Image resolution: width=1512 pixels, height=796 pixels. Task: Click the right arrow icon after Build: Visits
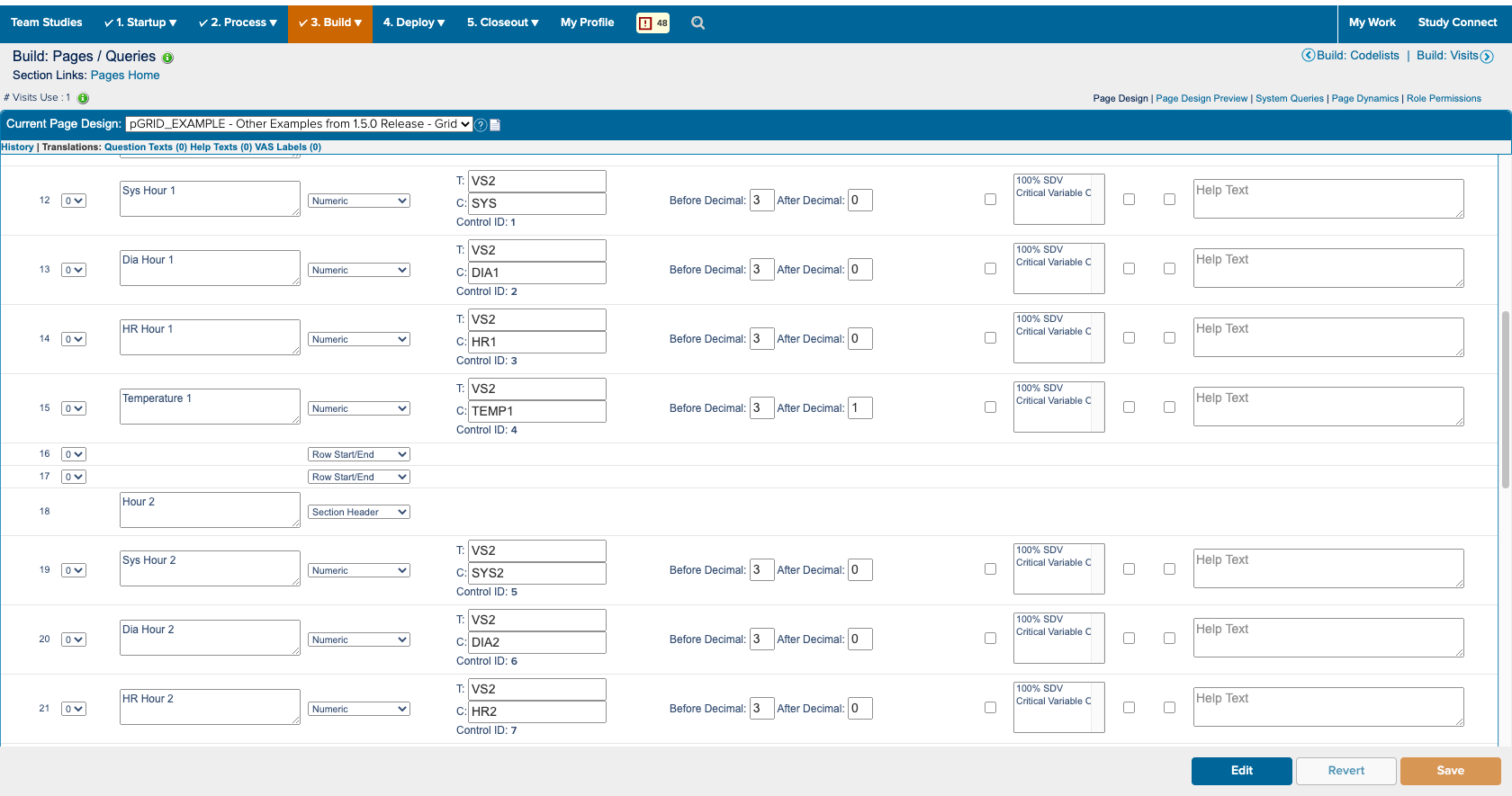1487,57
